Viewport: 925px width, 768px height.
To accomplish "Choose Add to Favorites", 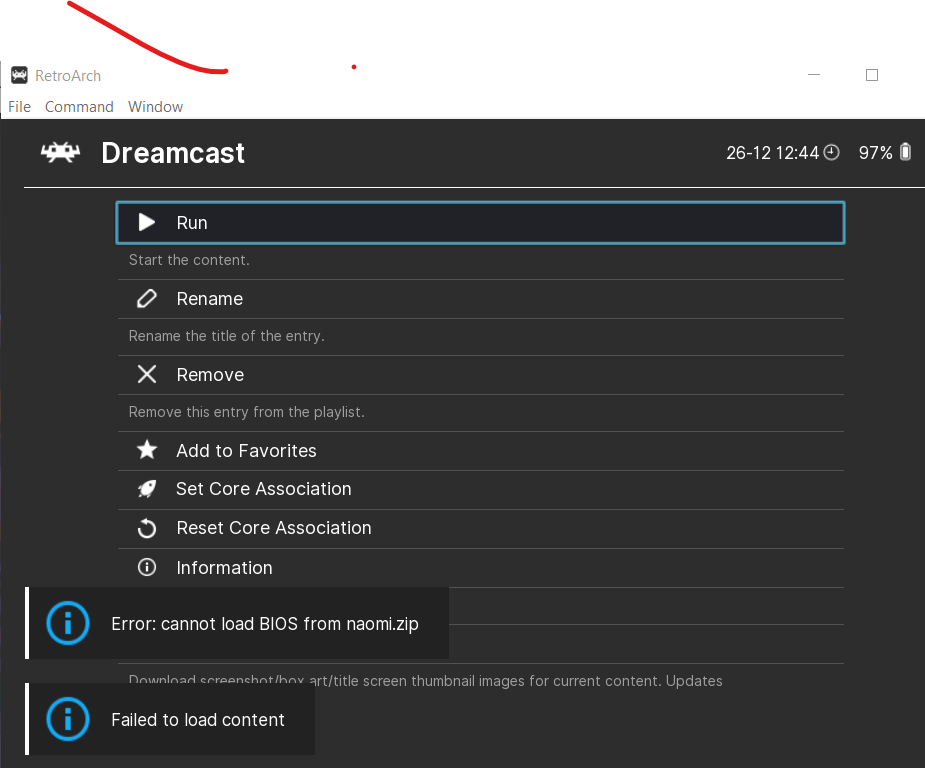I will coord(480,451).
